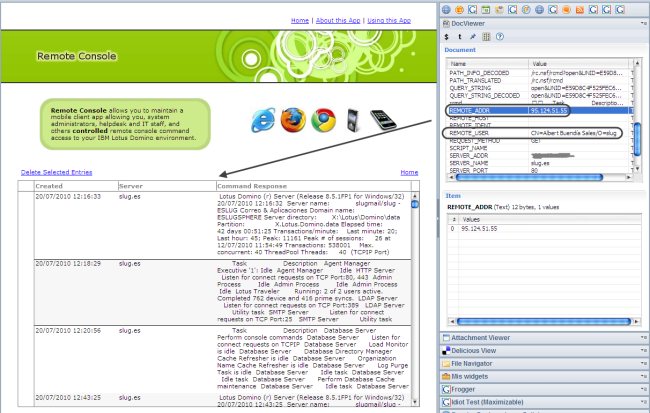Open the Mis widgets panel menu arrow
Viewport: 650px width, 413px height.
[643, 377]
